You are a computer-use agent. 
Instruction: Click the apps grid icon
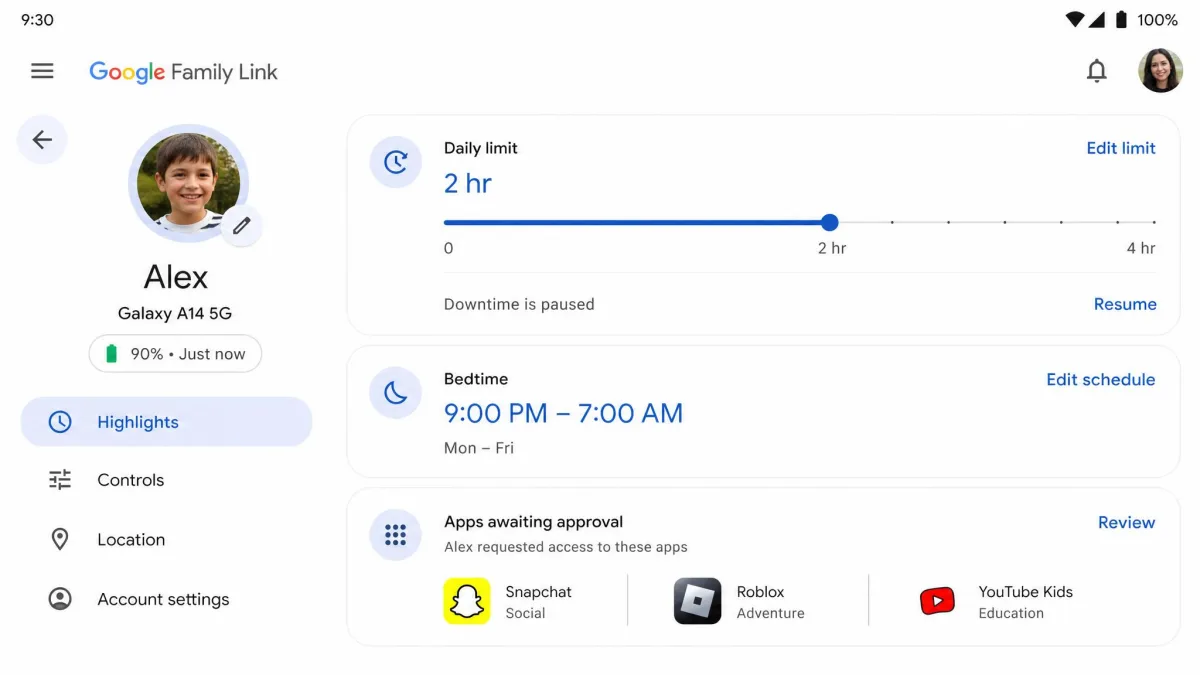coord(396,535)
